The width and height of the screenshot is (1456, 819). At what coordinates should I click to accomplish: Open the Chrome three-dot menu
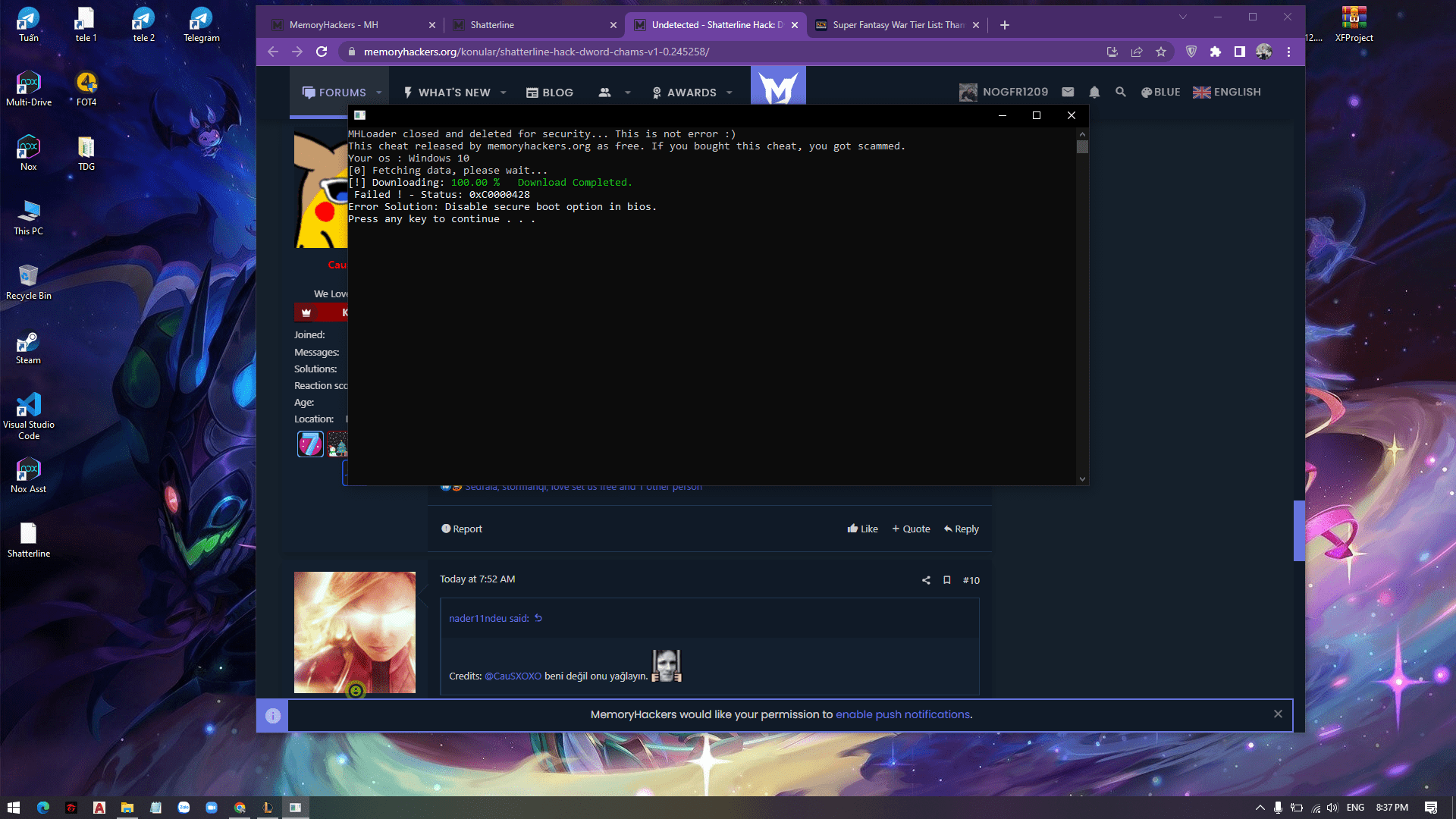click(x=1288, y=52)
